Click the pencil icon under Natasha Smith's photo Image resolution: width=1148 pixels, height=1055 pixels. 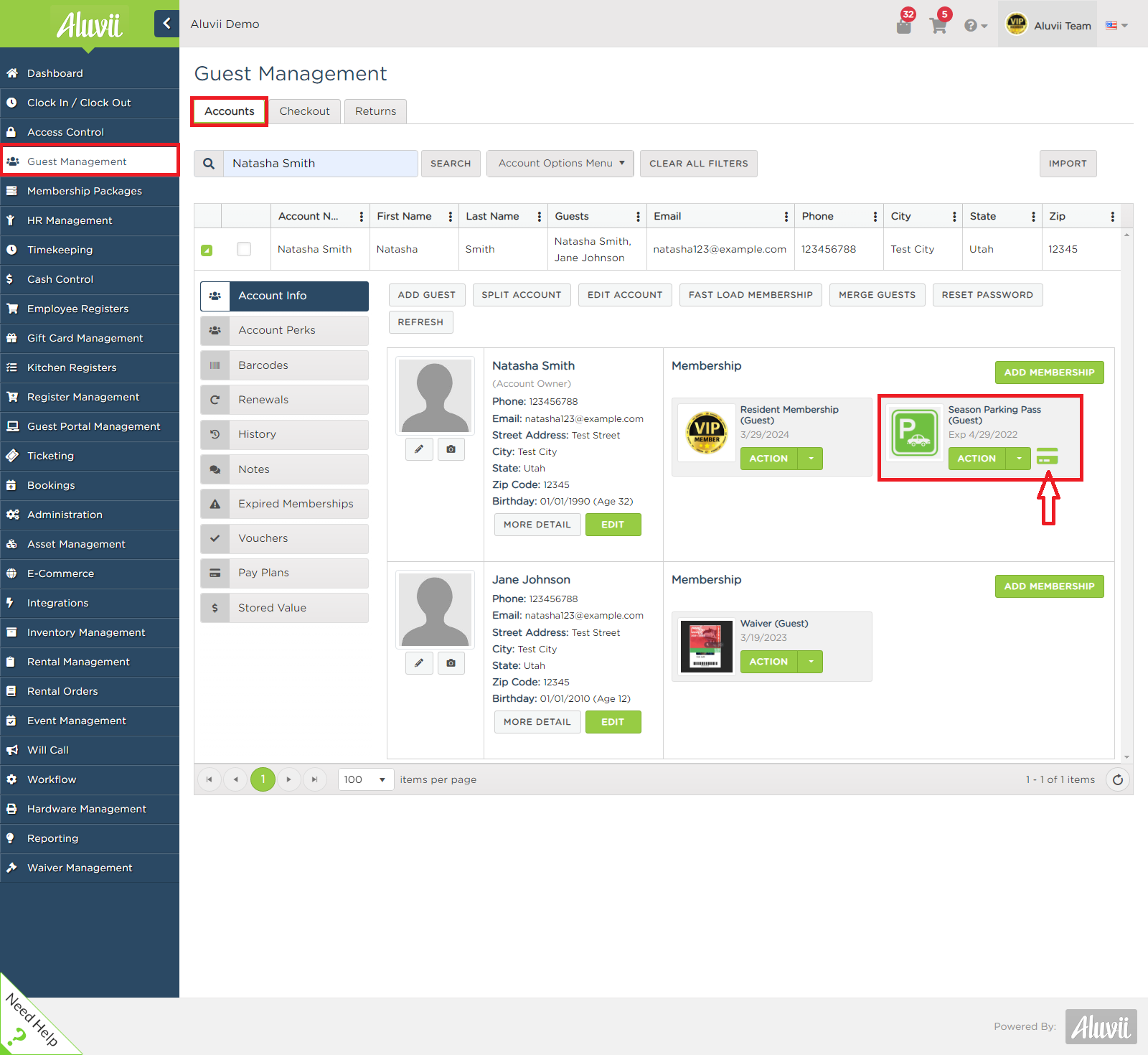pos(419,449)
